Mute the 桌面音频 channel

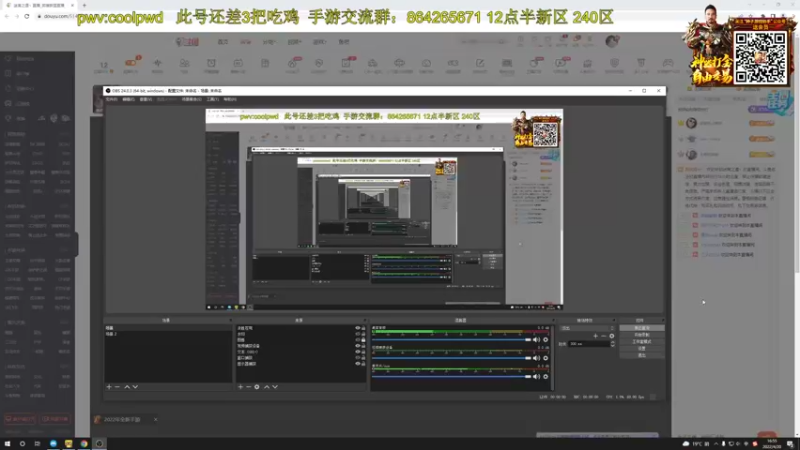coord(536,340)
